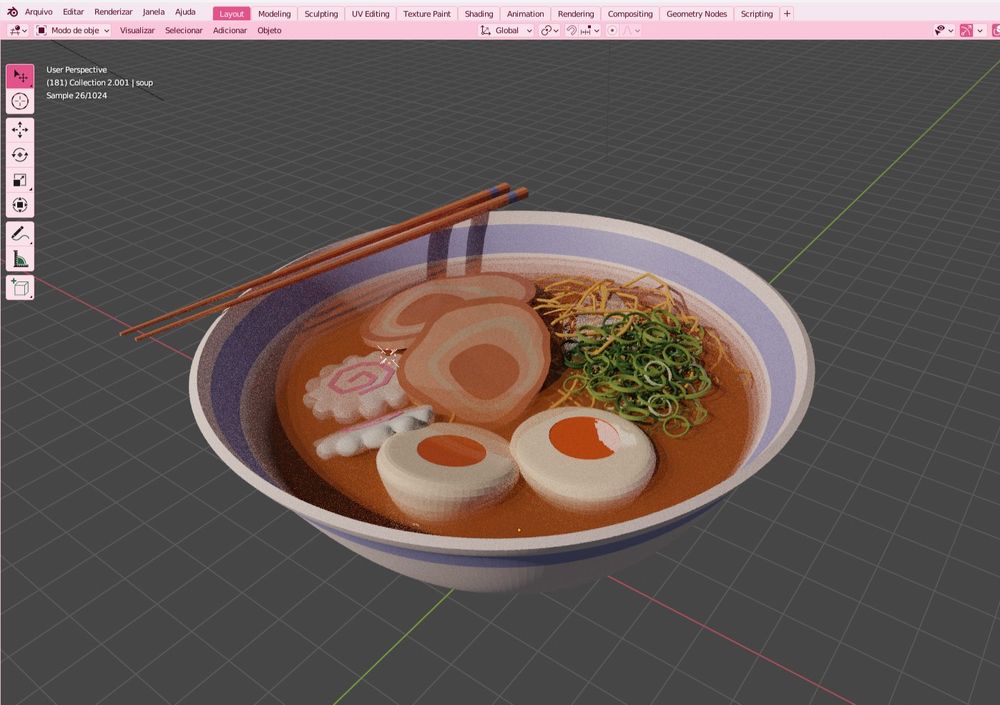Switch to the Texture Paint workspace tab
Image resolution: width=1000 pixels, height=705 pixels.
pyautogui.click(x=427, y=13)
